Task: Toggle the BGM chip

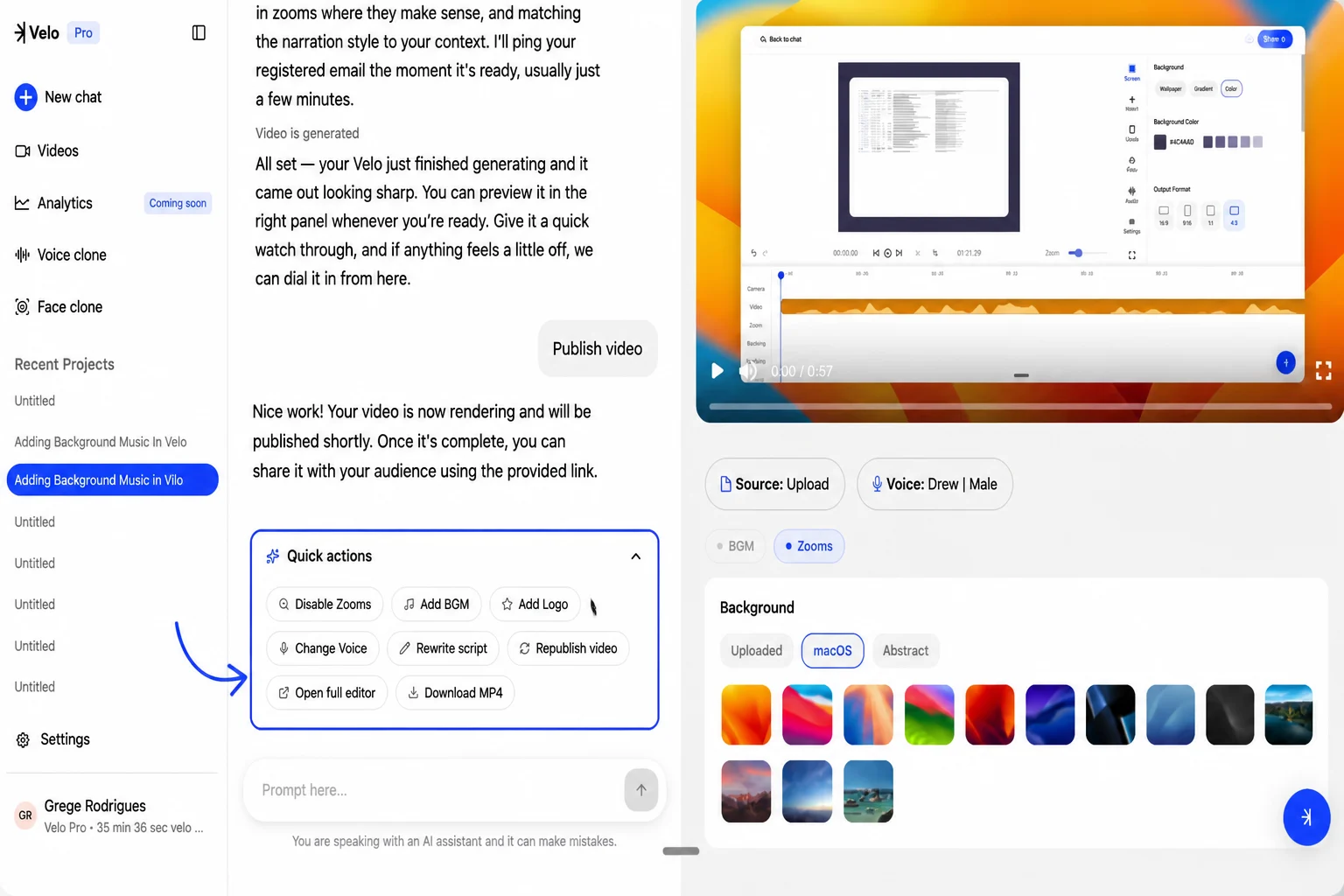Action: click(735, 546)
